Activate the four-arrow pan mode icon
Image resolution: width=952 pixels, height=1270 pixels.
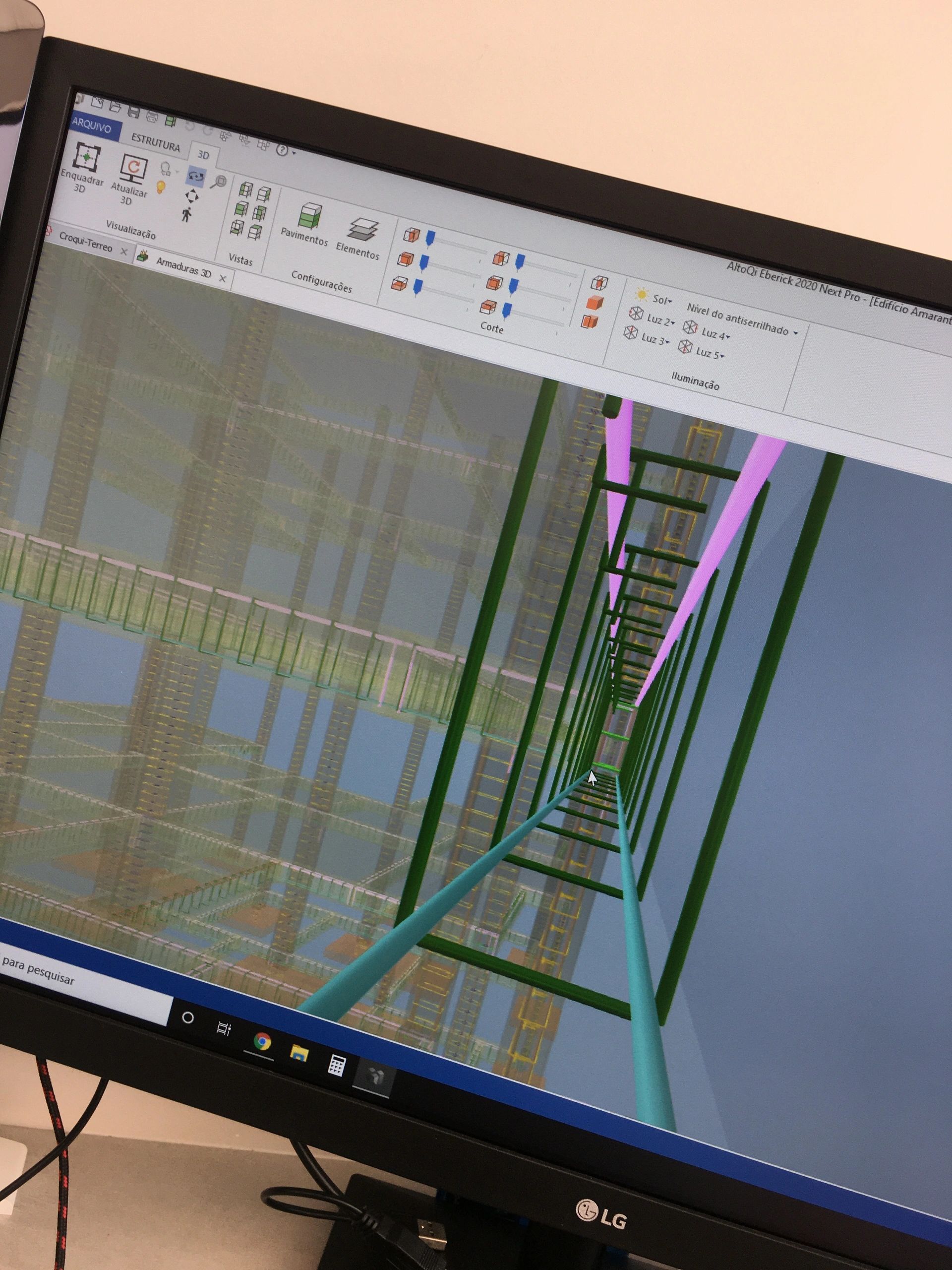(x=192, y=196)
